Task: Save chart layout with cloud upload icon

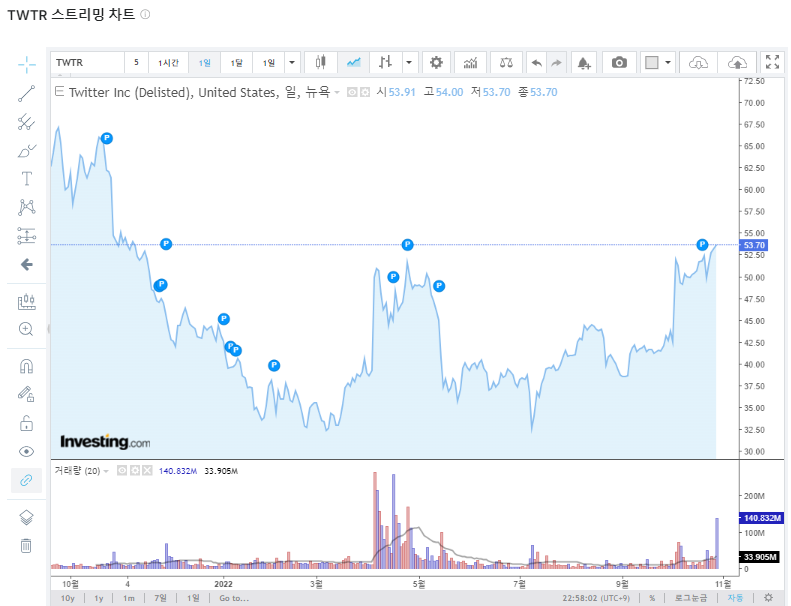Action: 737,63
